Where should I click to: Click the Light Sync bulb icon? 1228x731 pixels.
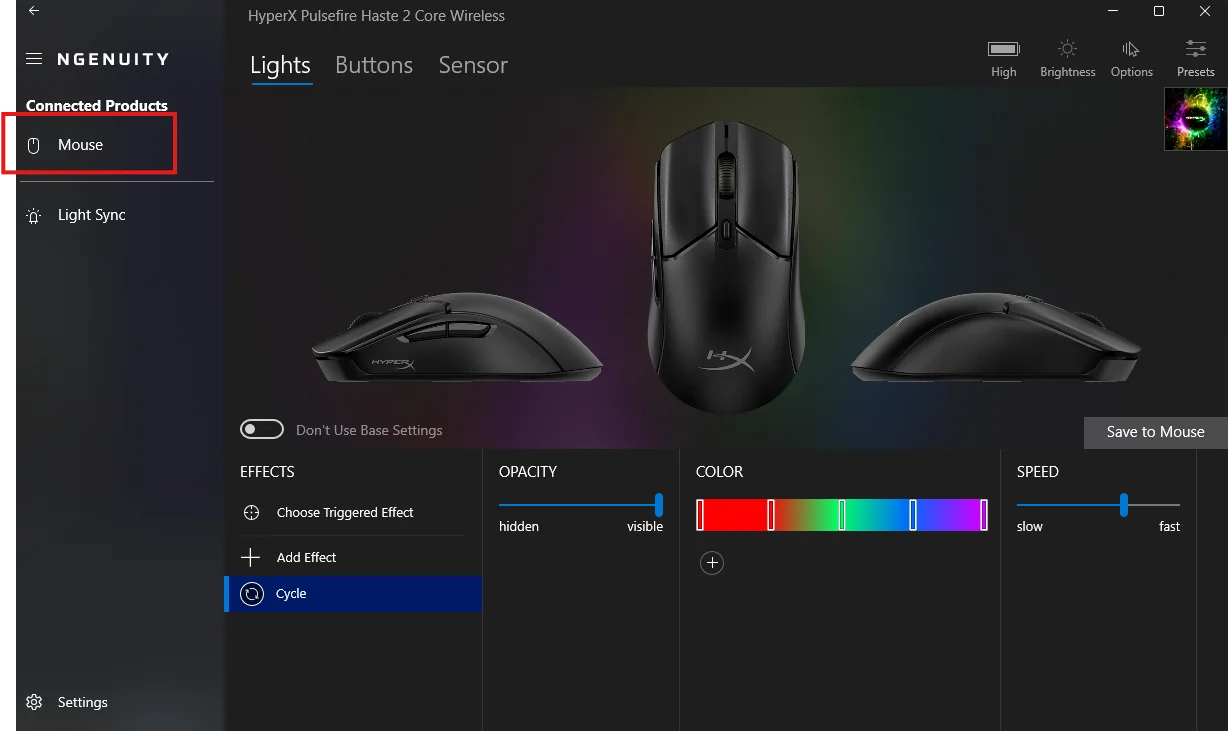pyautogui.click(x=34, y=216)
